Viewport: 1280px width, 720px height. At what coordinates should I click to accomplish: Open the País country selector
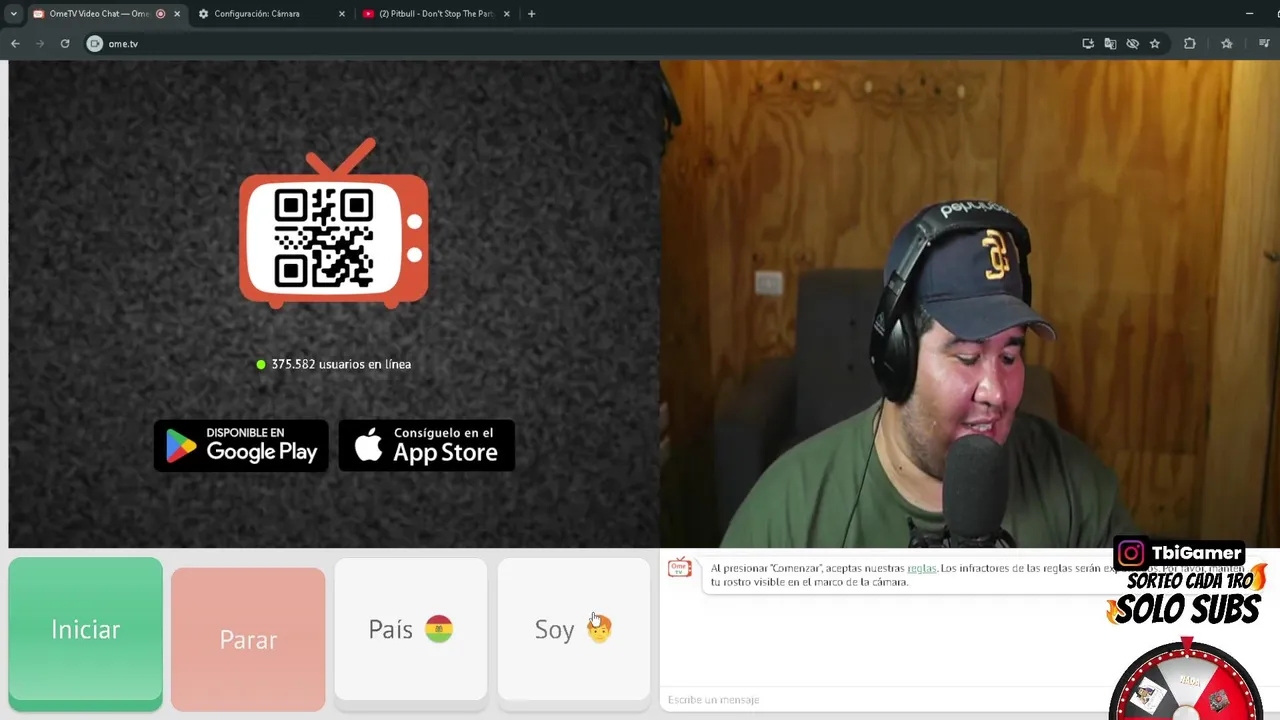410,629
